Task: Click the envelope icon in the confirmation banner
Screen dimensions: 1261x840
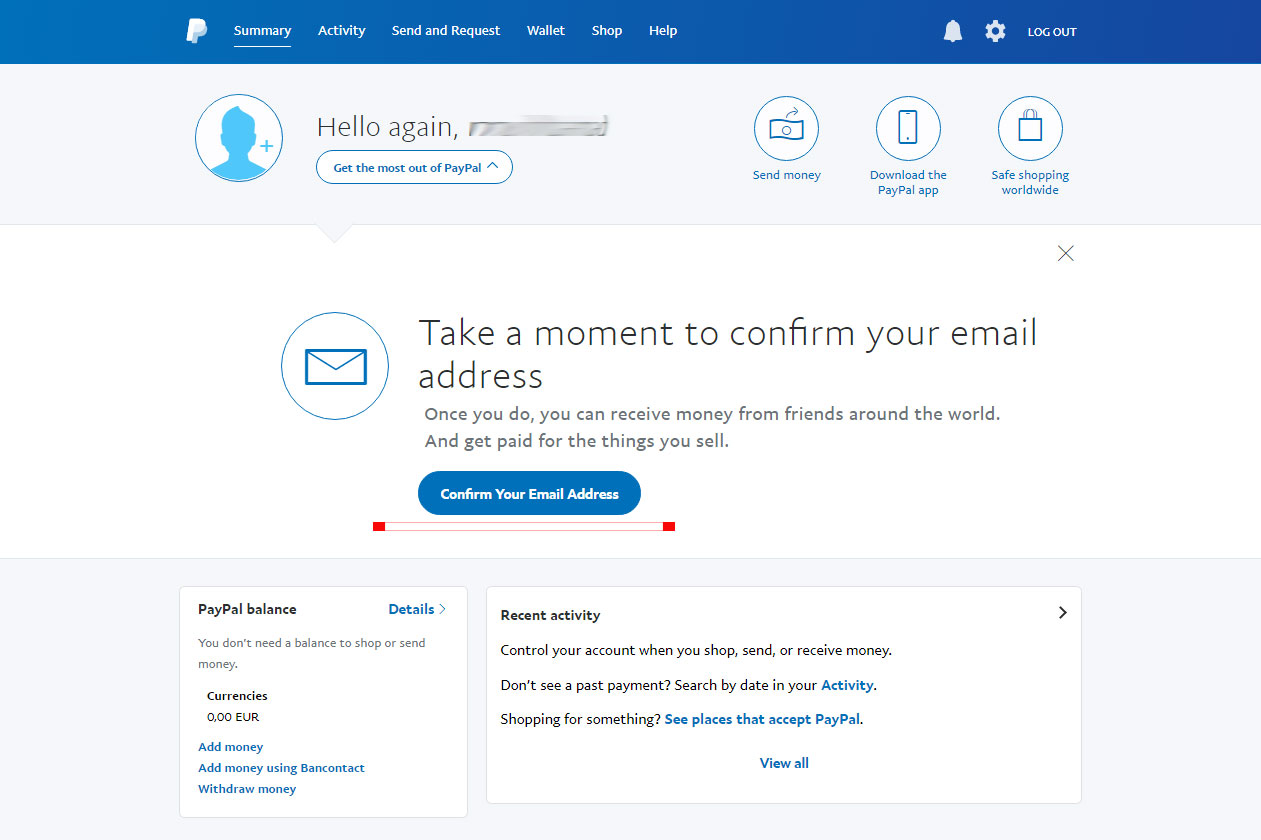Action: [x=334, y=365]
